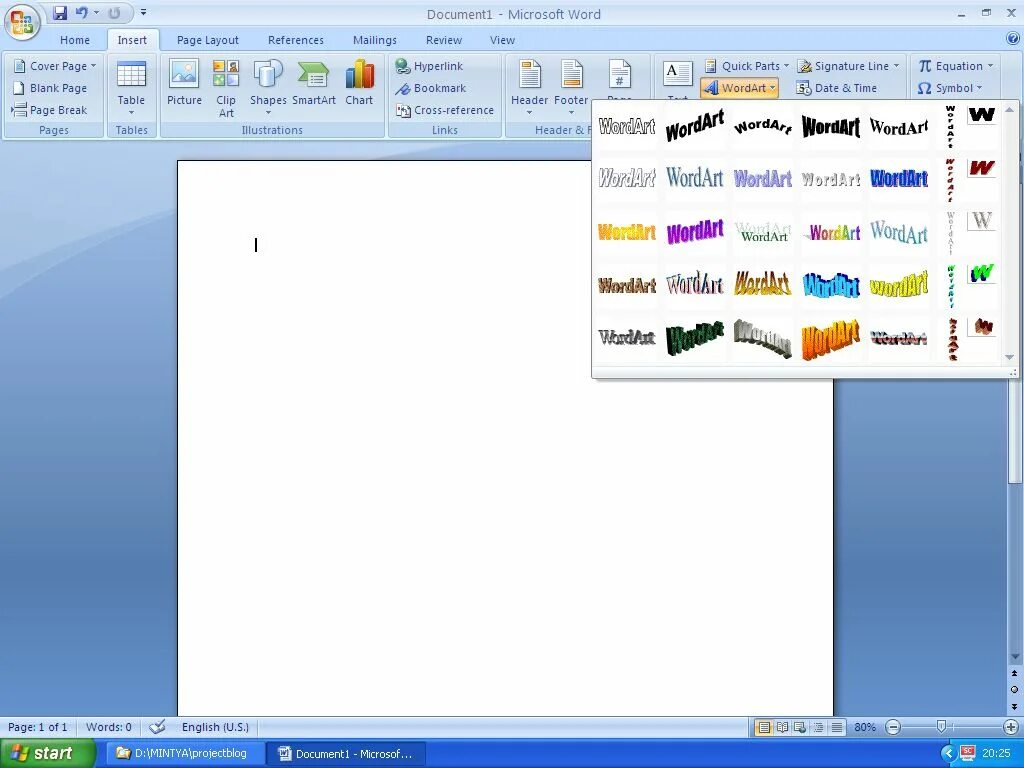Viewport: 1024px width, 768px height.
Task: Open the Header dropdown
Action: click(530, 88)
